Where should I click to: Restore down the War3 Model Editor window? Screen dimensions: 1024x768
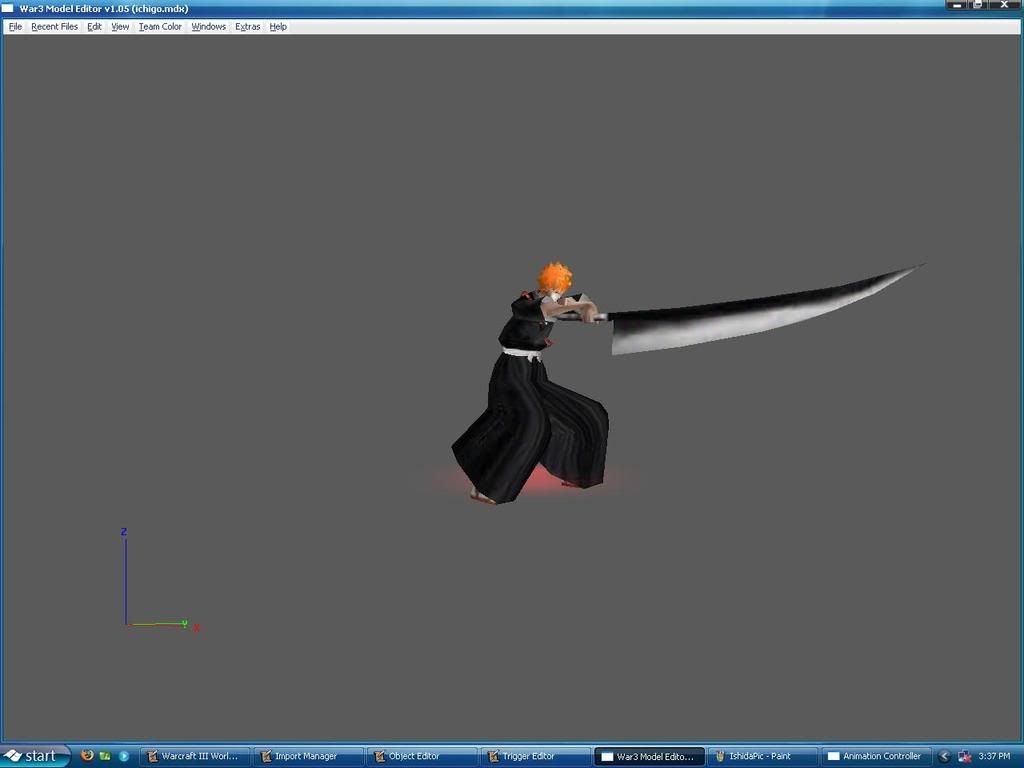(978, 5)
